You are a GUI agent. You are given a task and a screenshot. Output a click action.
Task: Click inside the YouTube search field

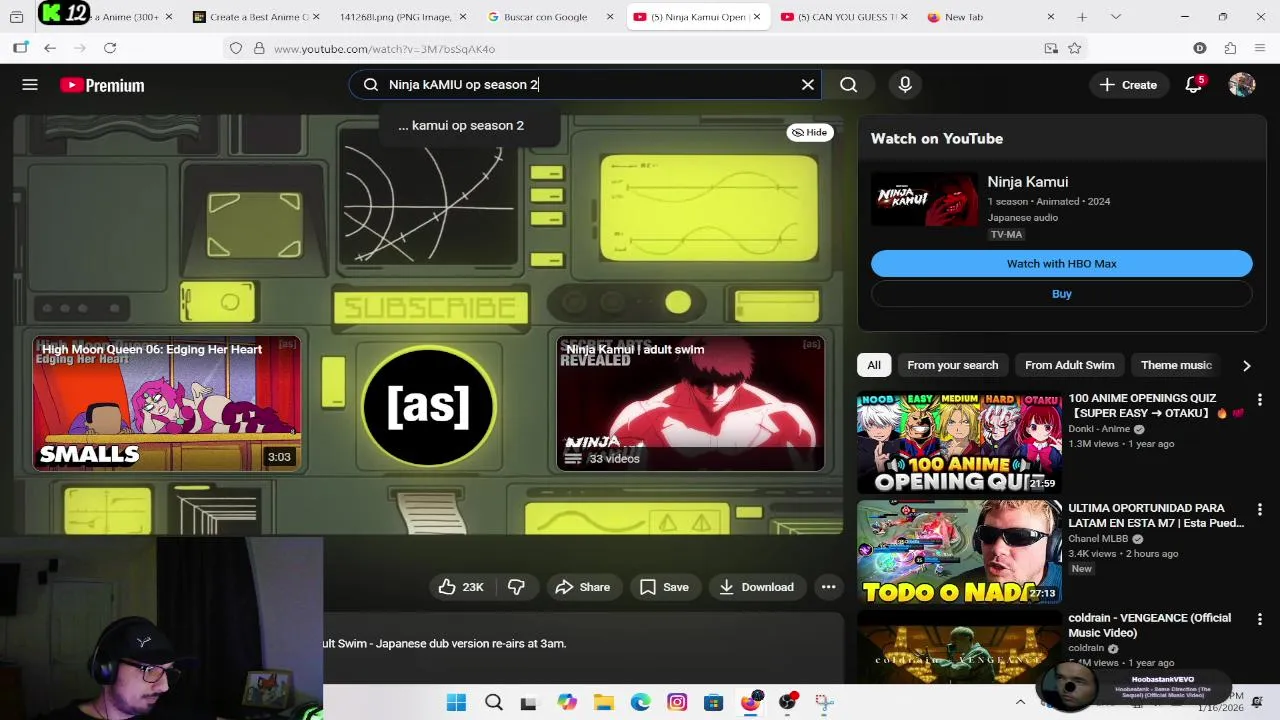tap(585, 85)
